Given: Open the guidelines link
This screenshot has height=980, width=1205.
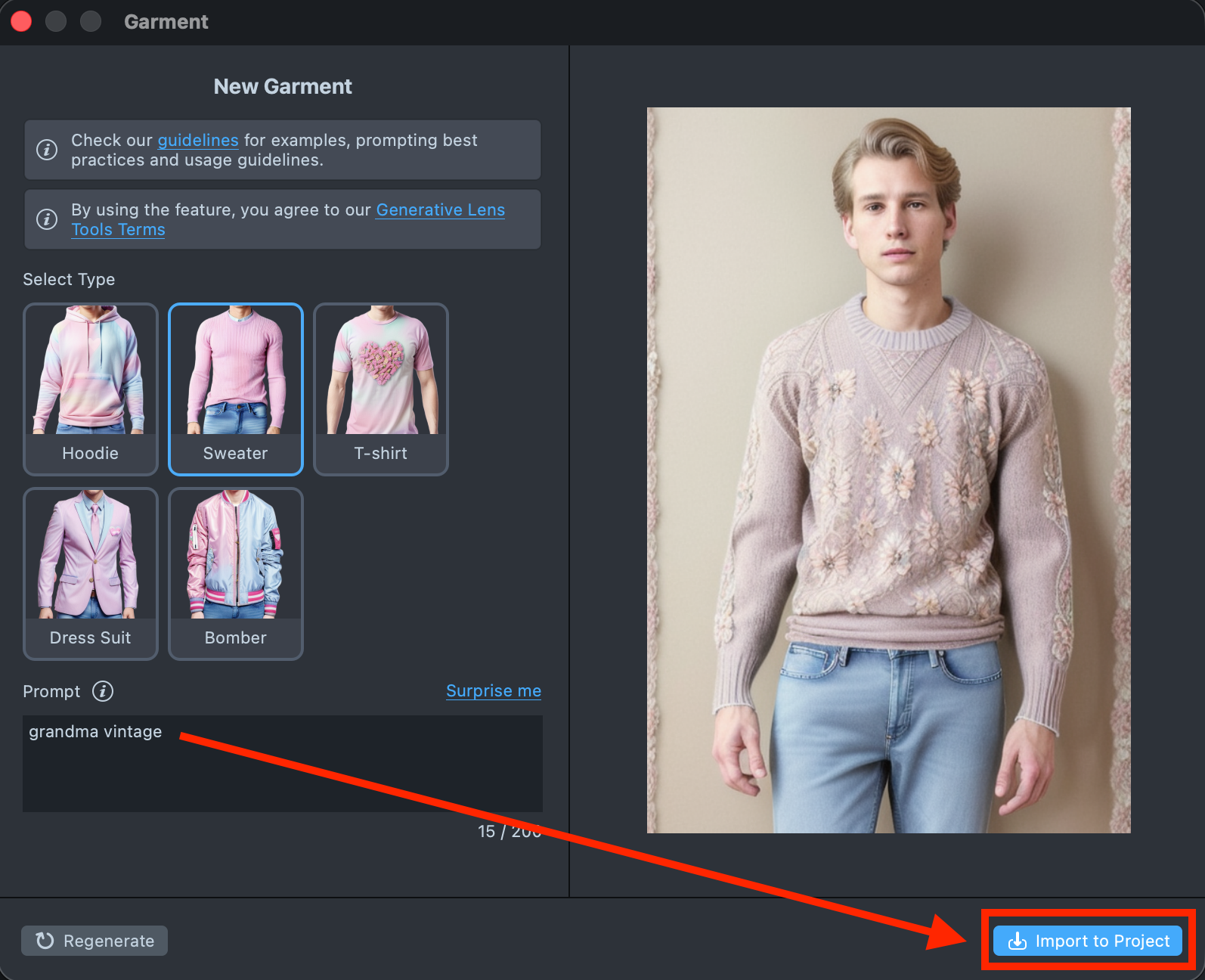Looking at the screenshot, I should (197, 141).
